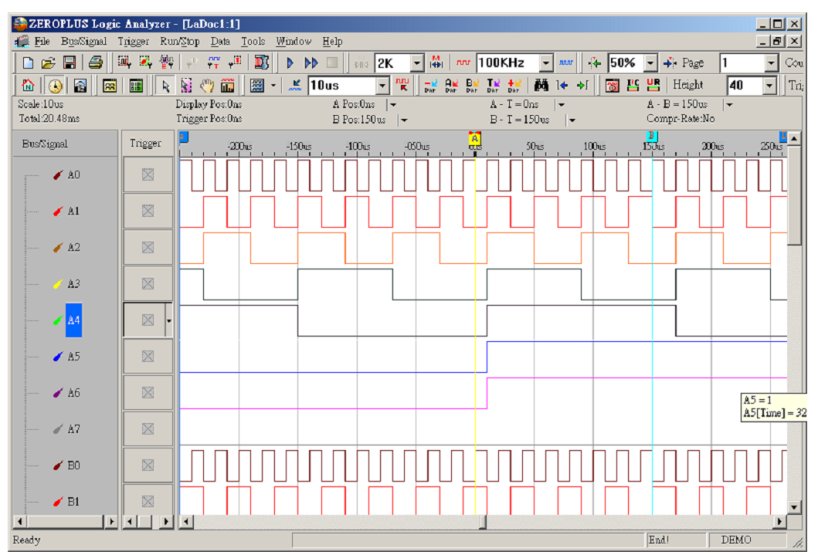Open the Run/Stop menu
The image size is (818, 555).
click(179, 41)
